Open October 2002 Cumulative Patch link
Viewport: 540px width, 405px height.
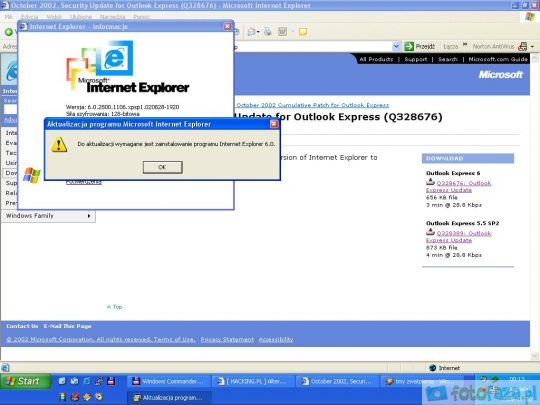pos(312,105)
